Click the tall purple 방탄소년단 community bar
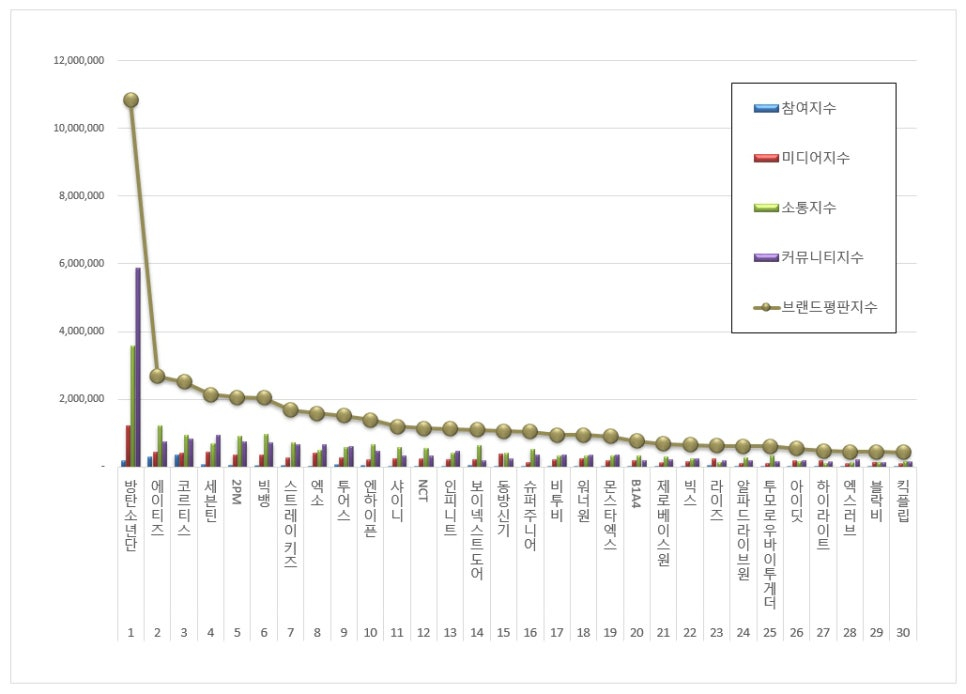Image resolution: width=966 pixels, height=694 pixels. (138, 367)
